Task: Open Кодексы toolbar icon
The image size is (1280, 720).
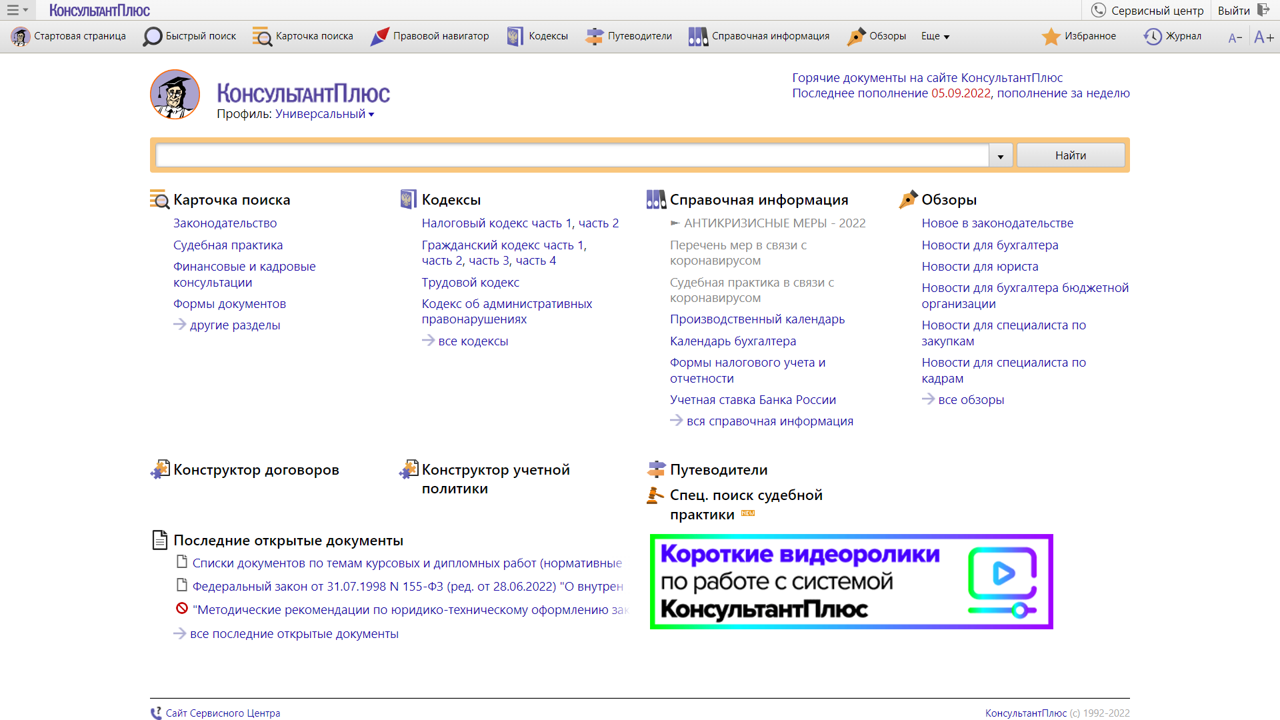Action: click(x=515, y=36)
